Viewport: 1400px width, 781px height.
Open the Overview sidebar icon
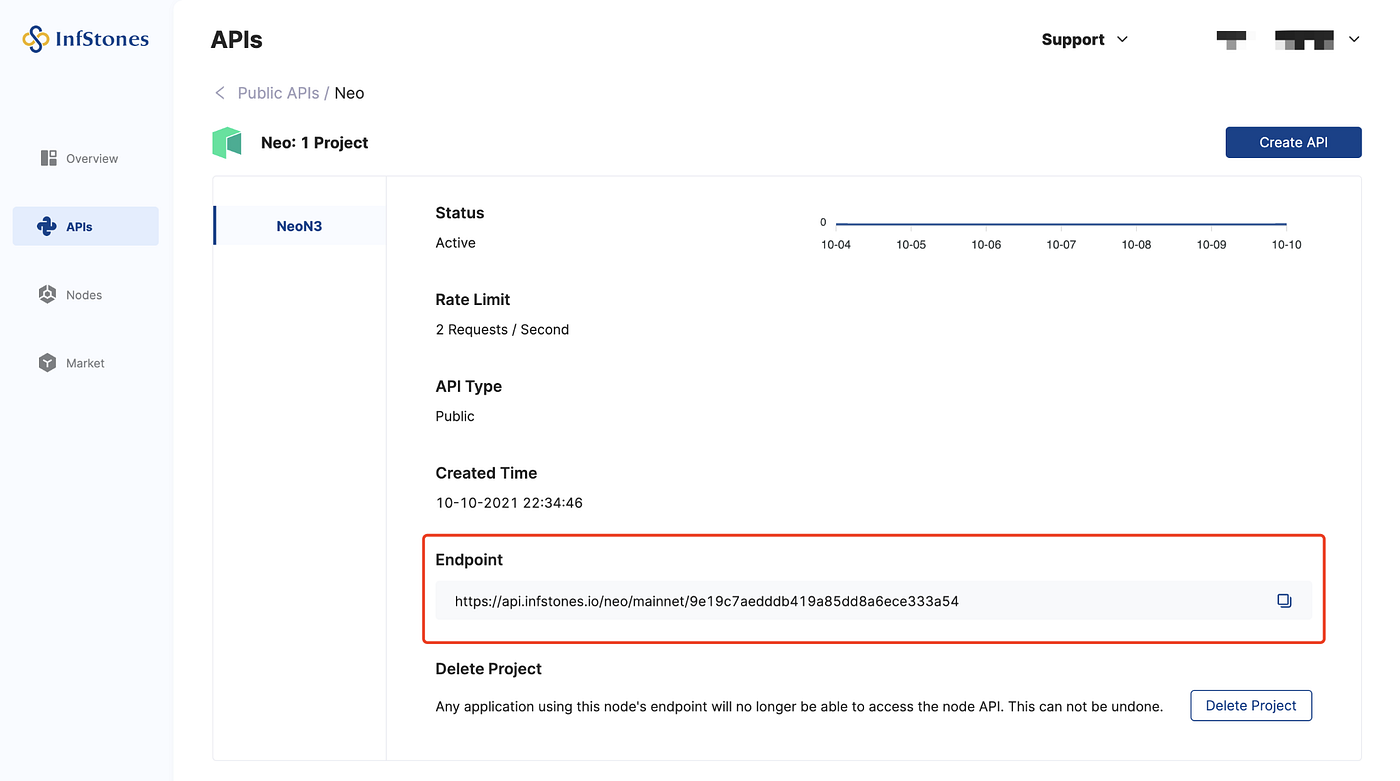(48, 158)
